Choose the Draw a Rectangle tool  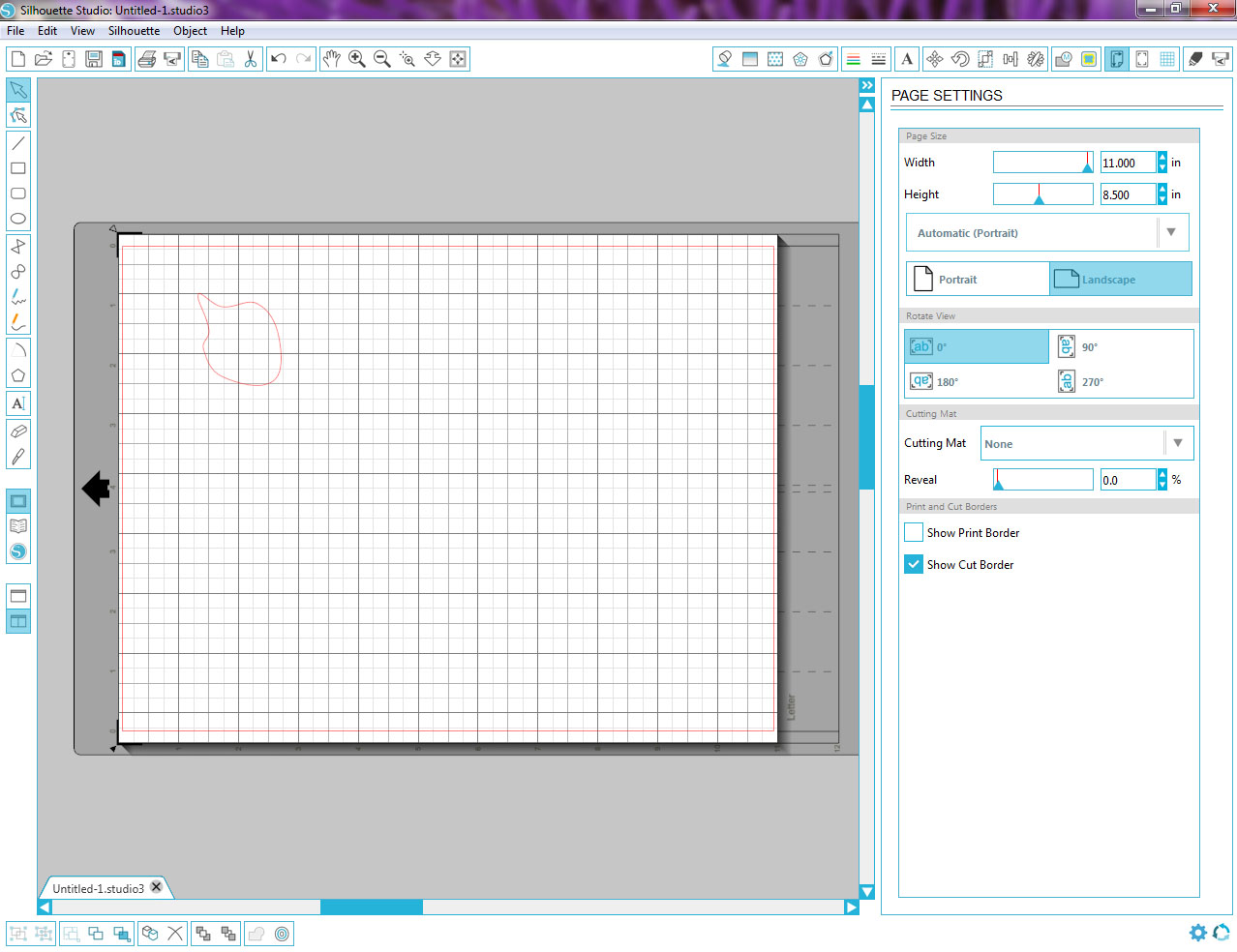coord(18,168)
